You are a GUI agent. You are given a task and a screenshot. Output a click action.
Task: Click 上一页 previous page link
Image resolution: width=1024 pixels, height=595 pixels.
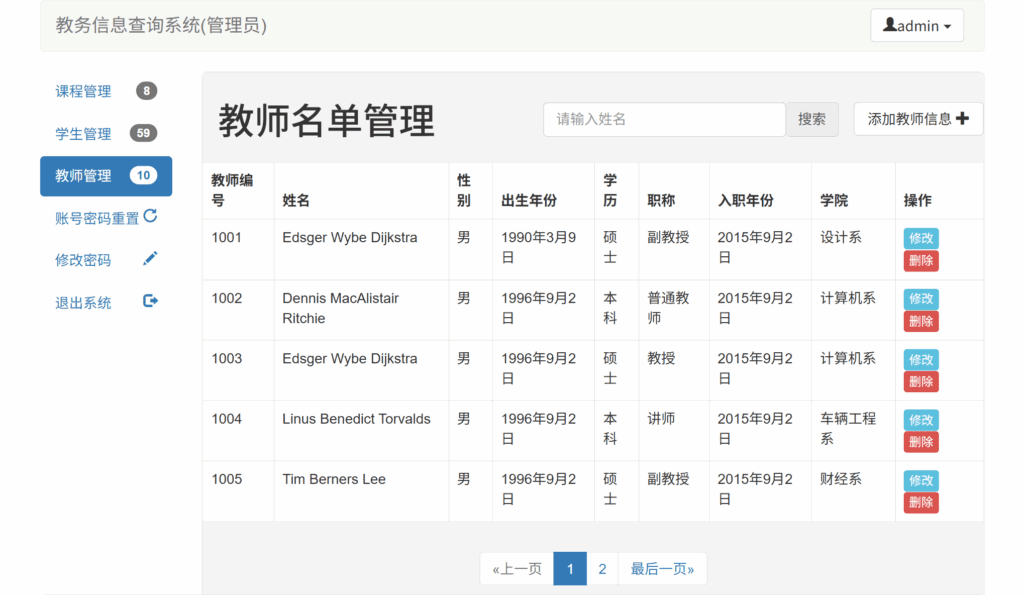click(517, 569)
